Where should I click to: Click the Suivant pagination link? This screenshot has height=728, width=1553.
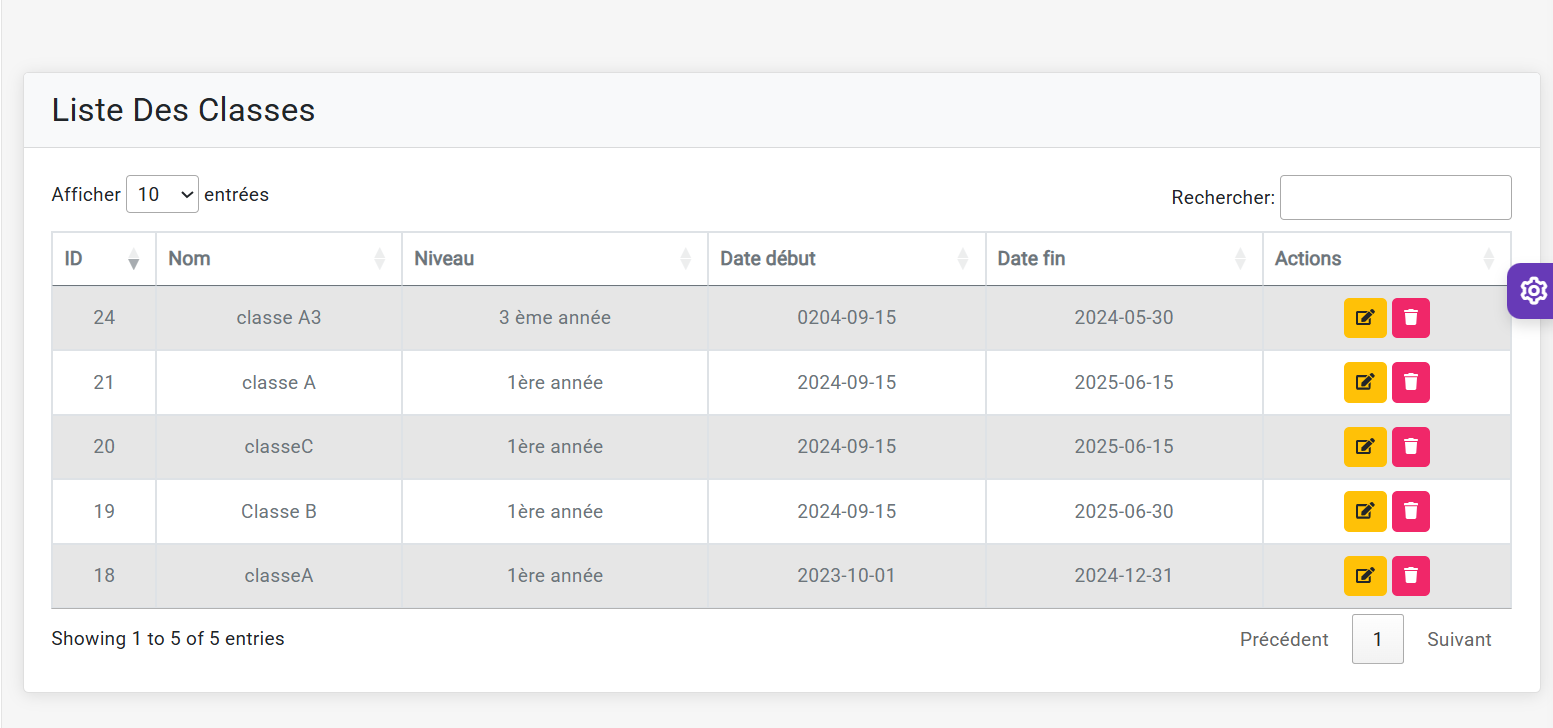click(1459, 639)
